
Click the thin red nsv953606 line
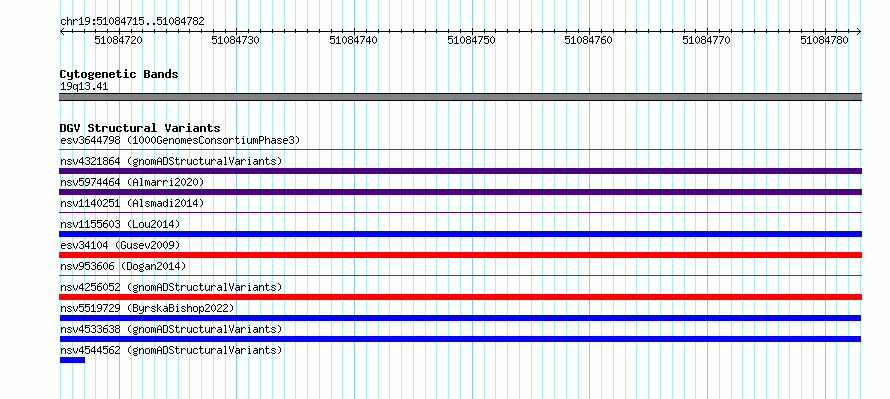click(460, 276)
